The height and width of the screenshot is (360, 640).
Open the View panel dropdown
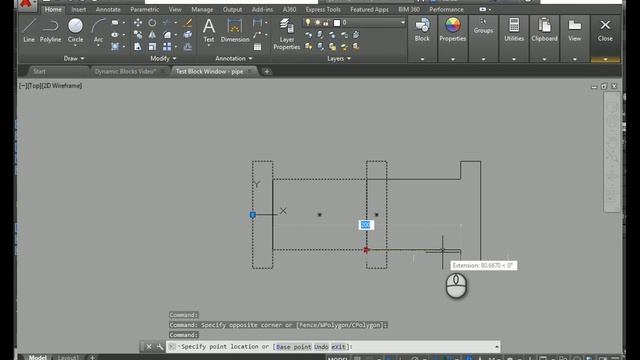575,59
